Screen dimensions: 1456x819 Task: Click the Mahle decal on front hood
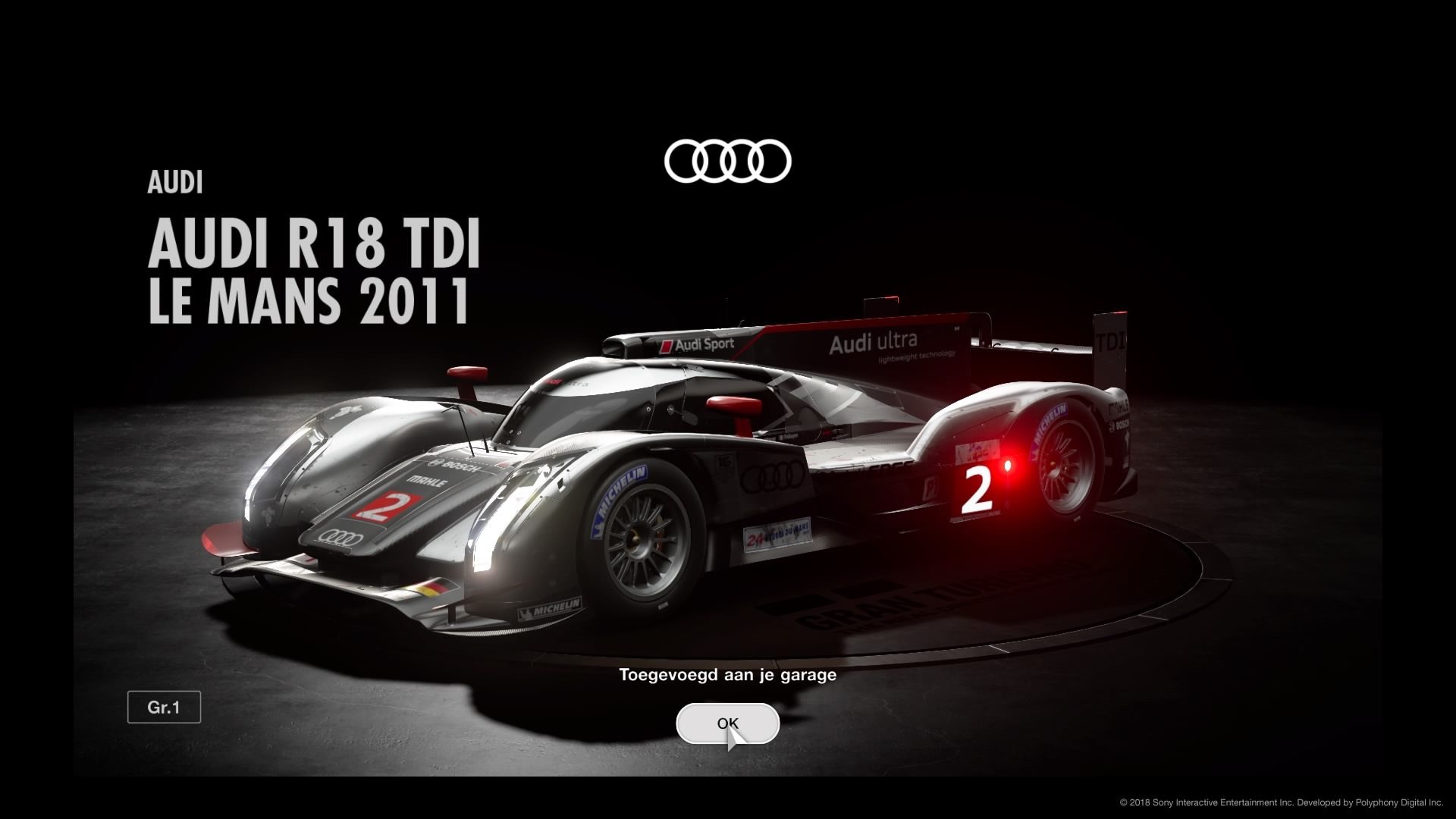pos(427,481)
